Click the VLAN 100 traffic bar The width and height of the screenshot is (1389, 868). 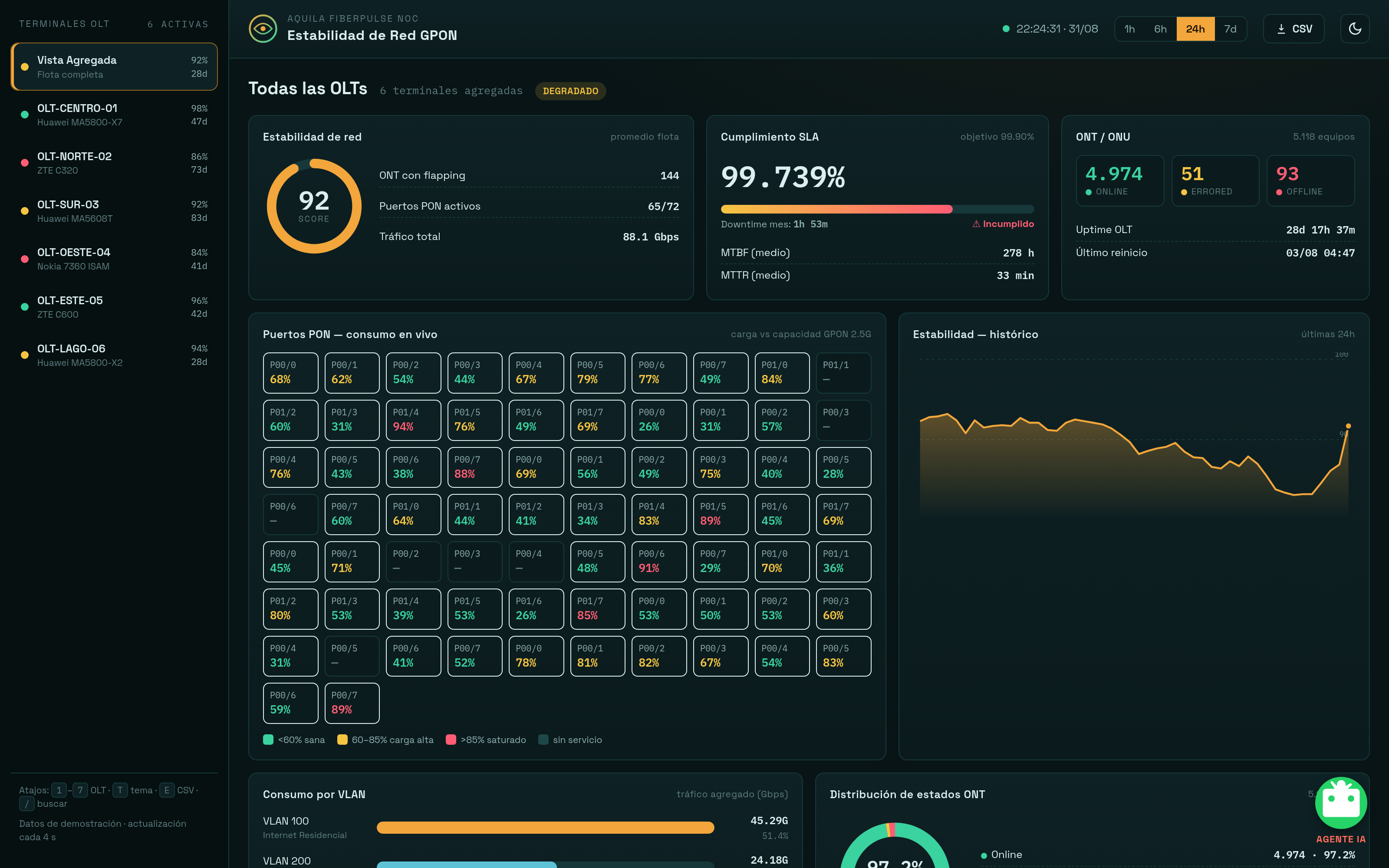545,827
